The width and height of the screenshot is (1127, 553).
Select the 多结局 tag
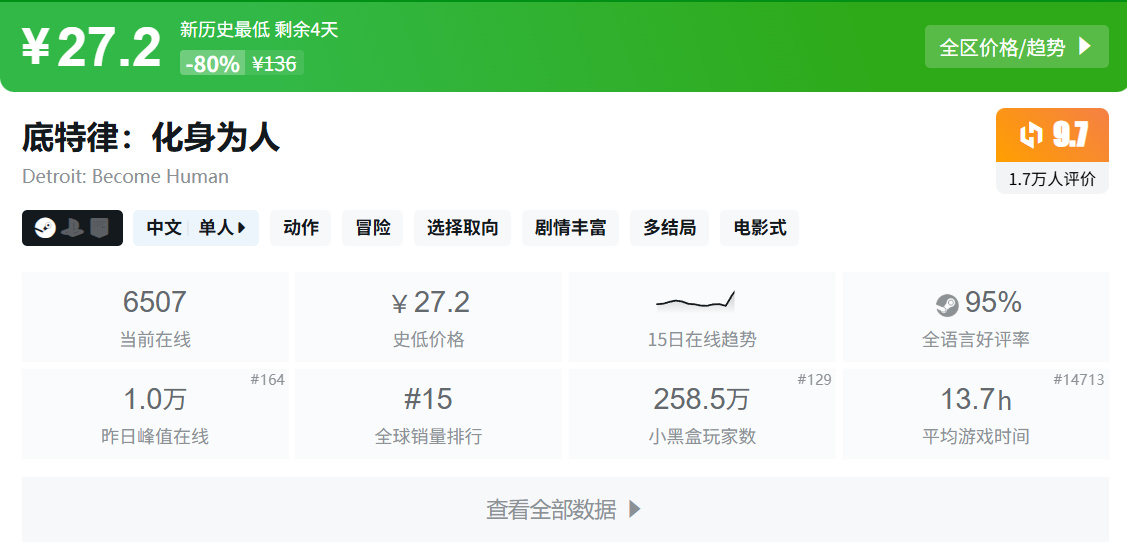[669, 228]
